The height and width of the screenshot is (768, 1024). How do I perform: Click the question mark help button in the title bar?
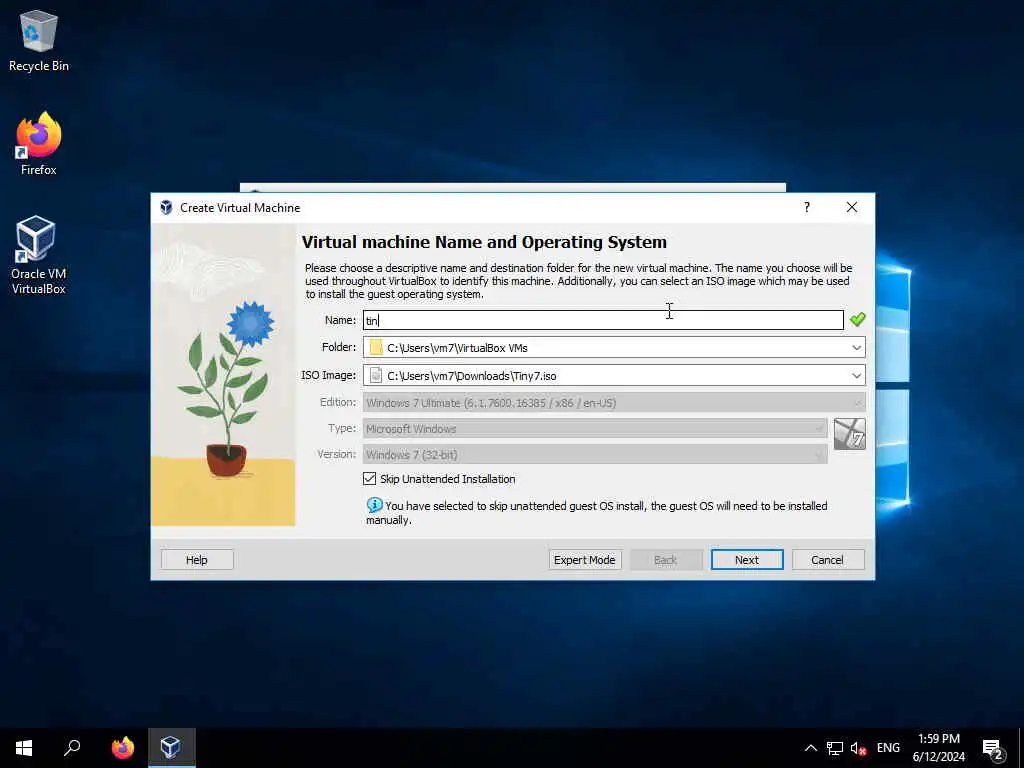pos(807,207)
